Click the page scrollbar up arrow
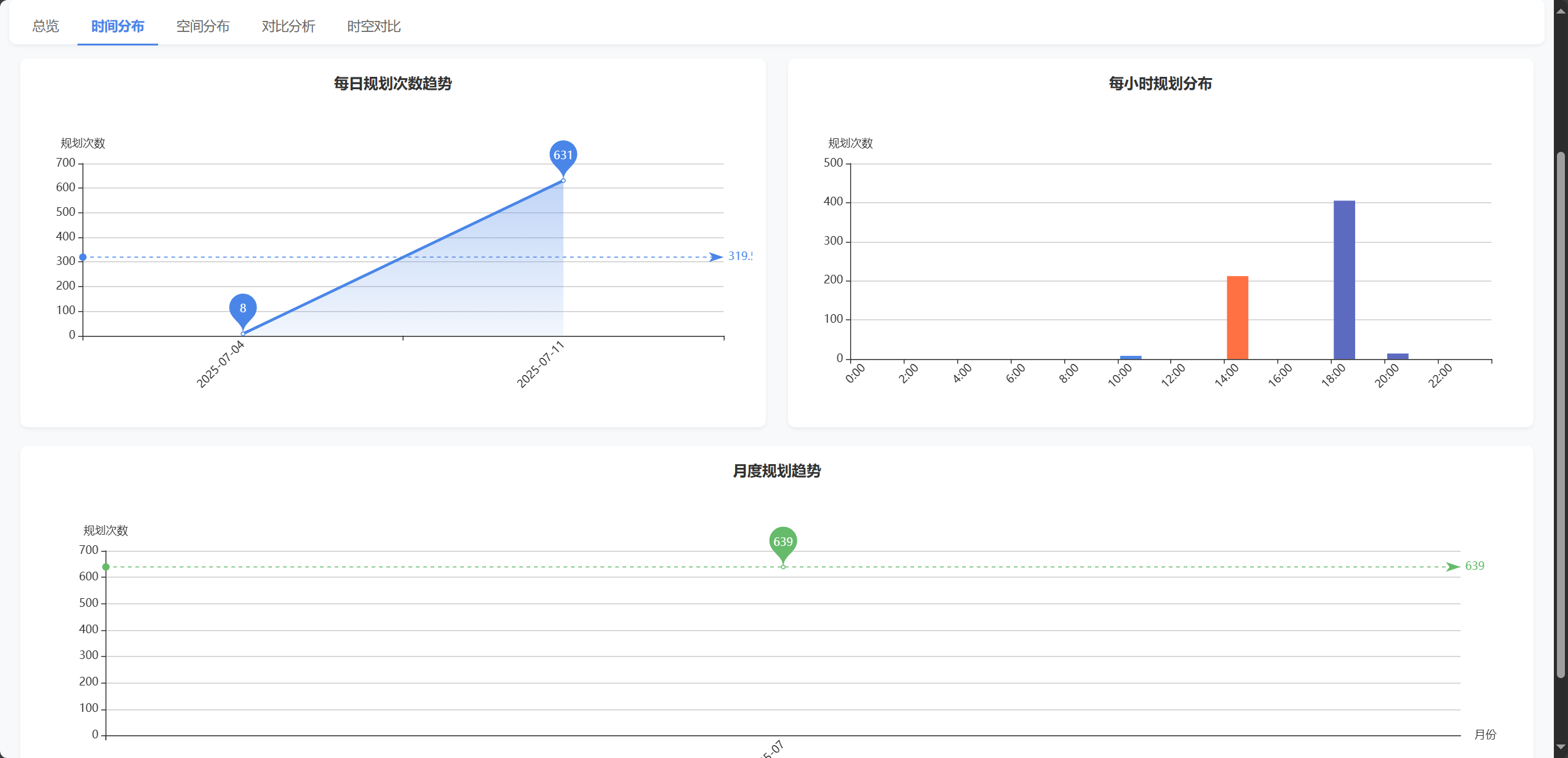Viewport: 1568px width, 758px height. (1561, 11)
